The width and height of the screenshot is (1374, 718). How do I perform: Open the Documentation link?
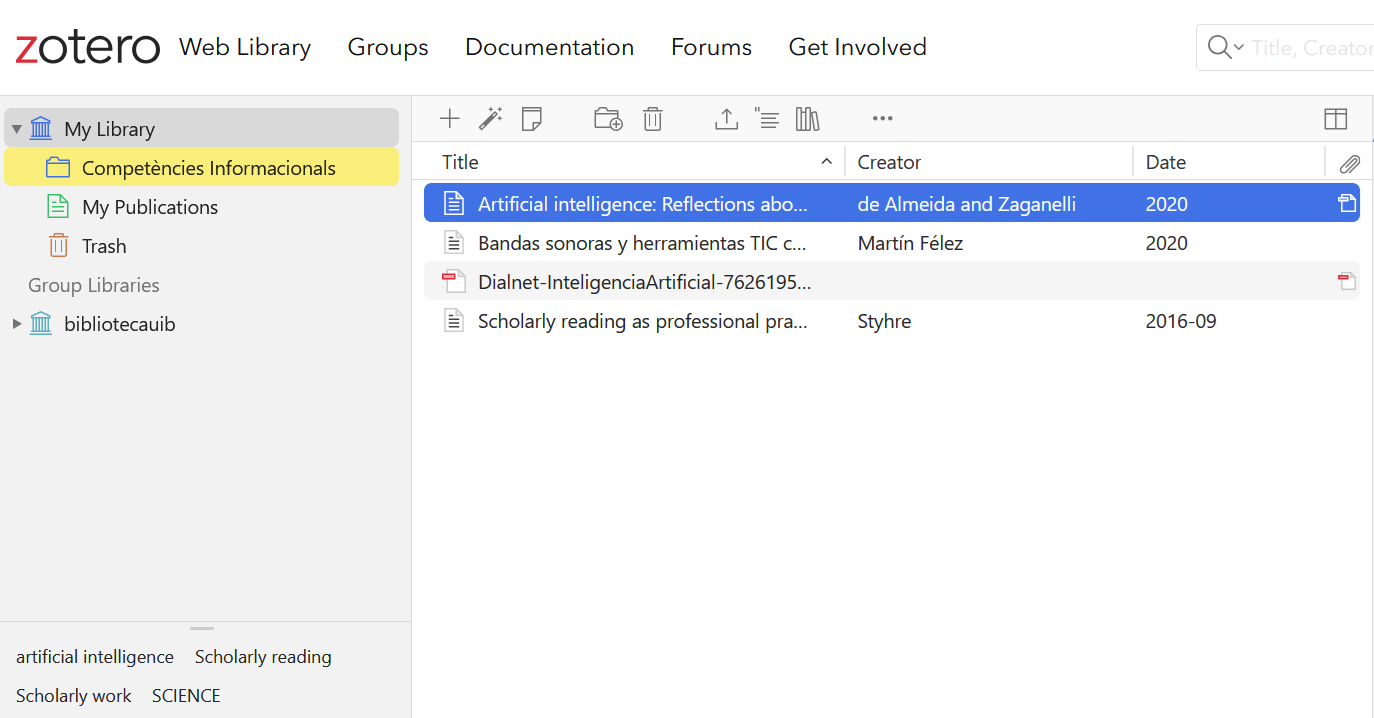(x=549, y=47)
